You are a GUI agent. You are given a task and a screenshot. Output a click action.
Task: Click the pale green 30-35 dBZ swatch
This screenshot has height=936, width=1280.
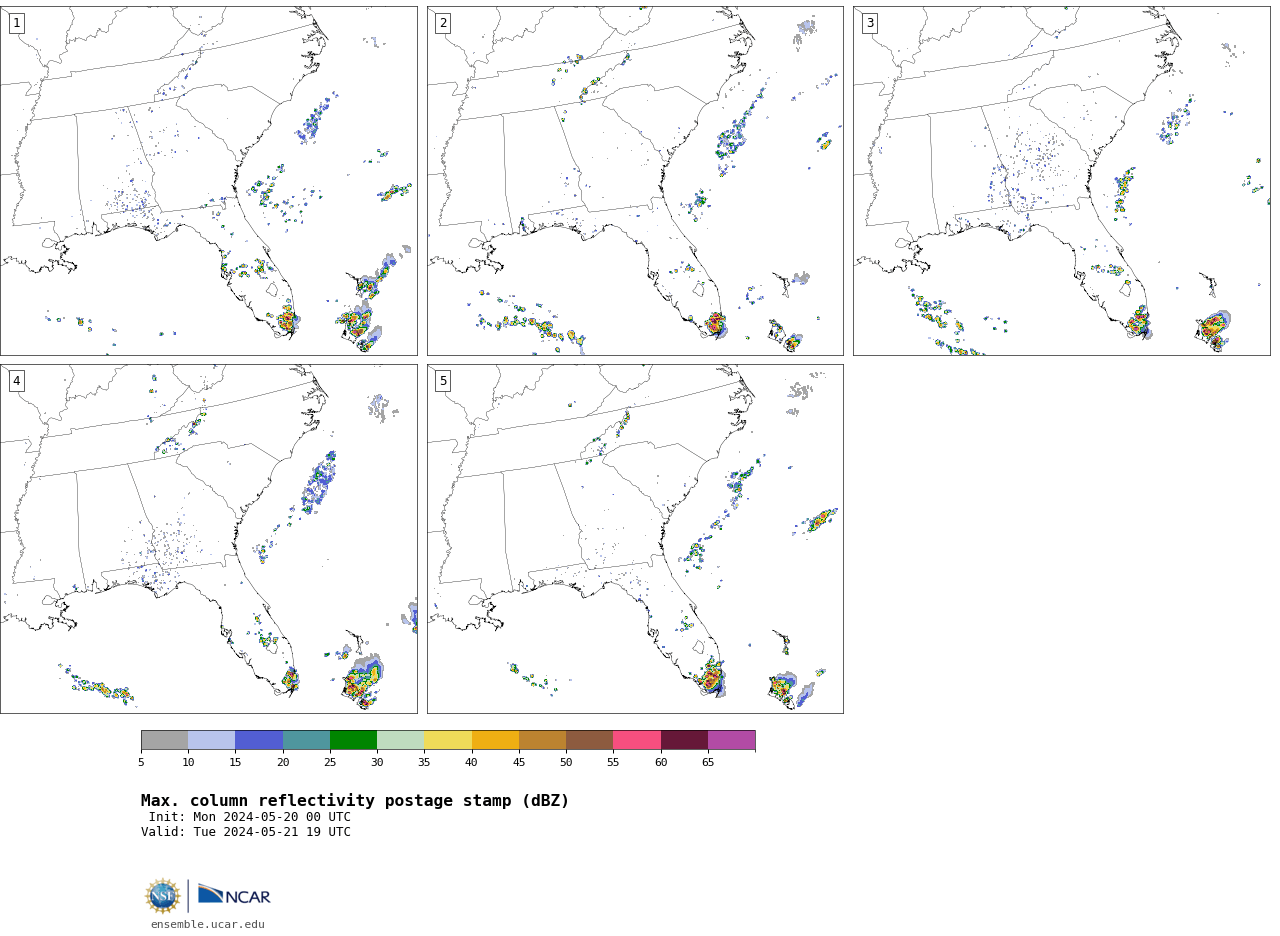tap(400, 740)
